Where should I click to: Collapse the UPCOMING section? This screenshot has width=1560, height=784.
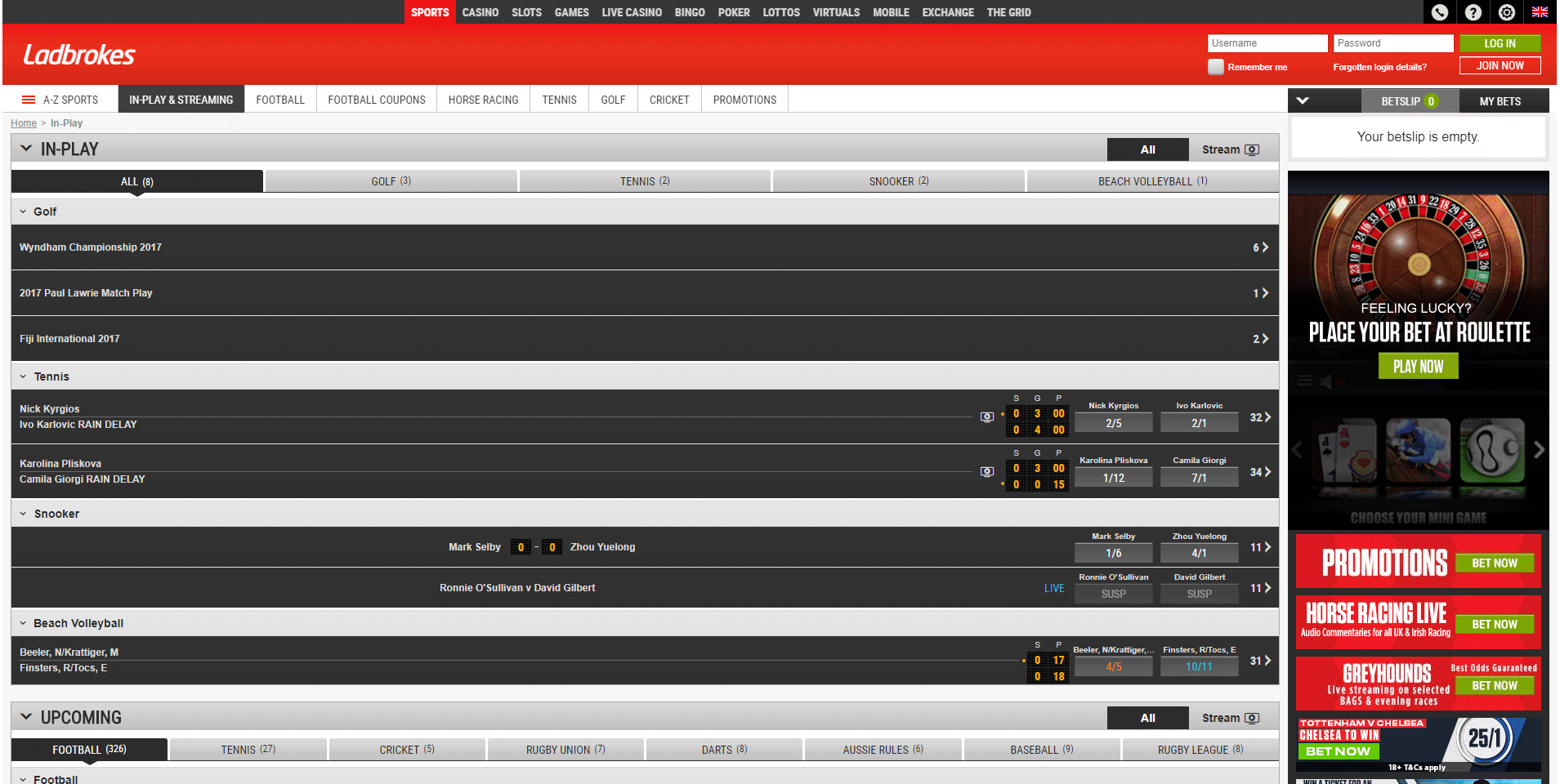(26, 717)
